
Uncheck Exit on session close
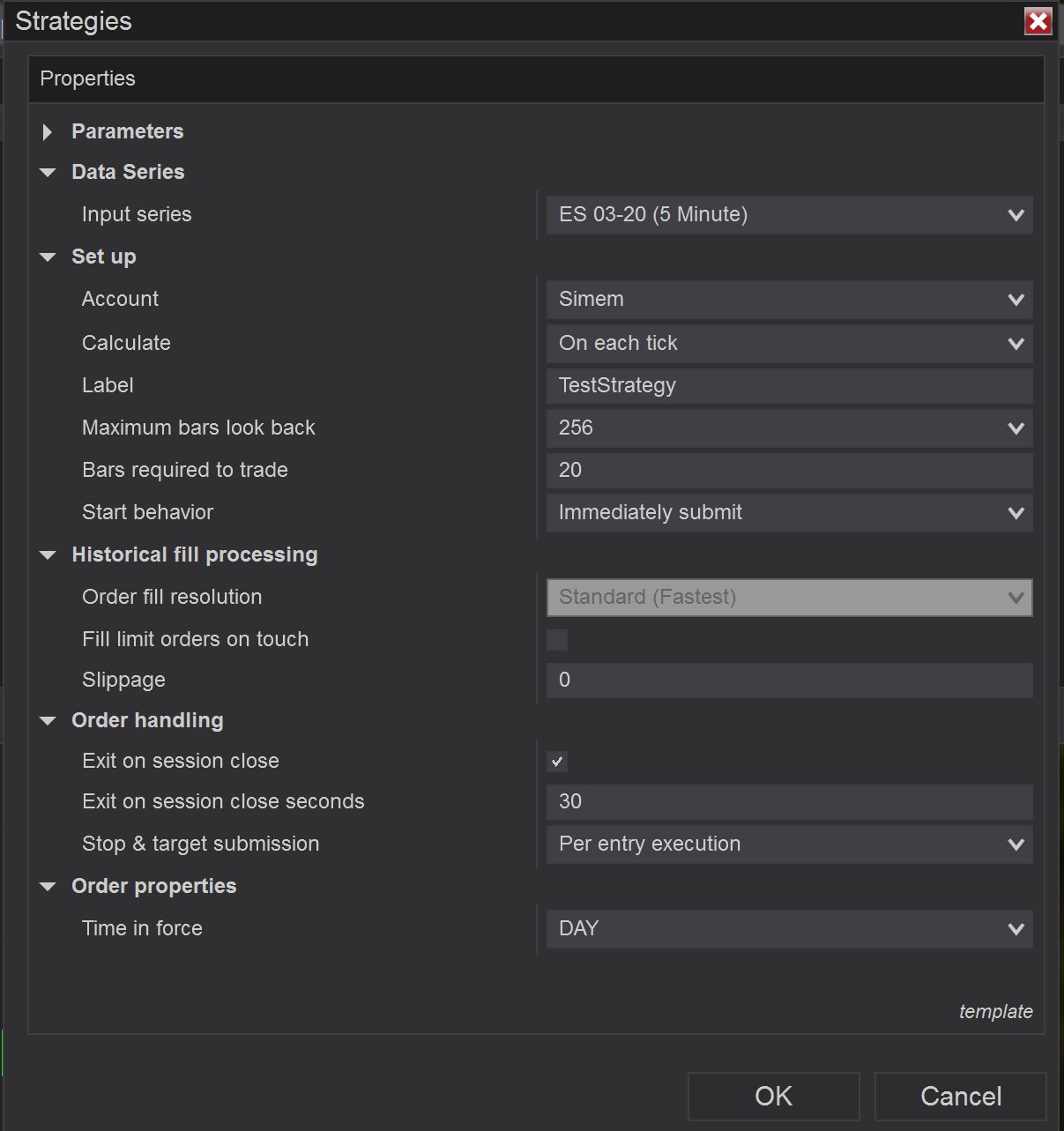tap(557, 762)
